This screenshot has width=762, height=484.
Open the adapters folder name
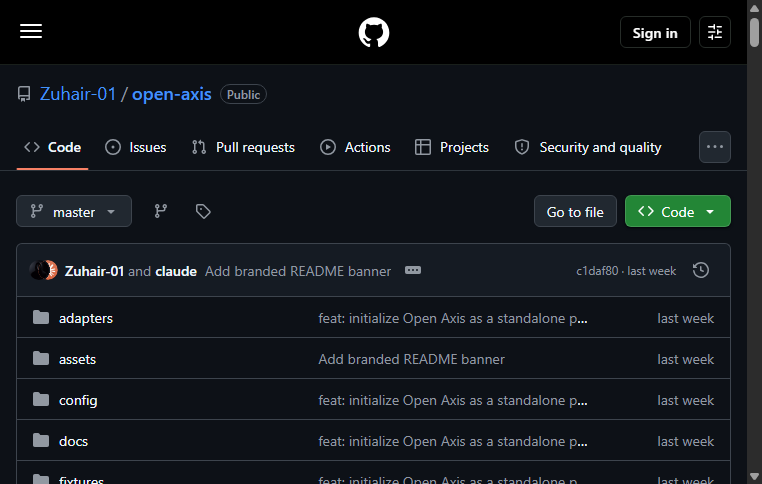[86, 318]
